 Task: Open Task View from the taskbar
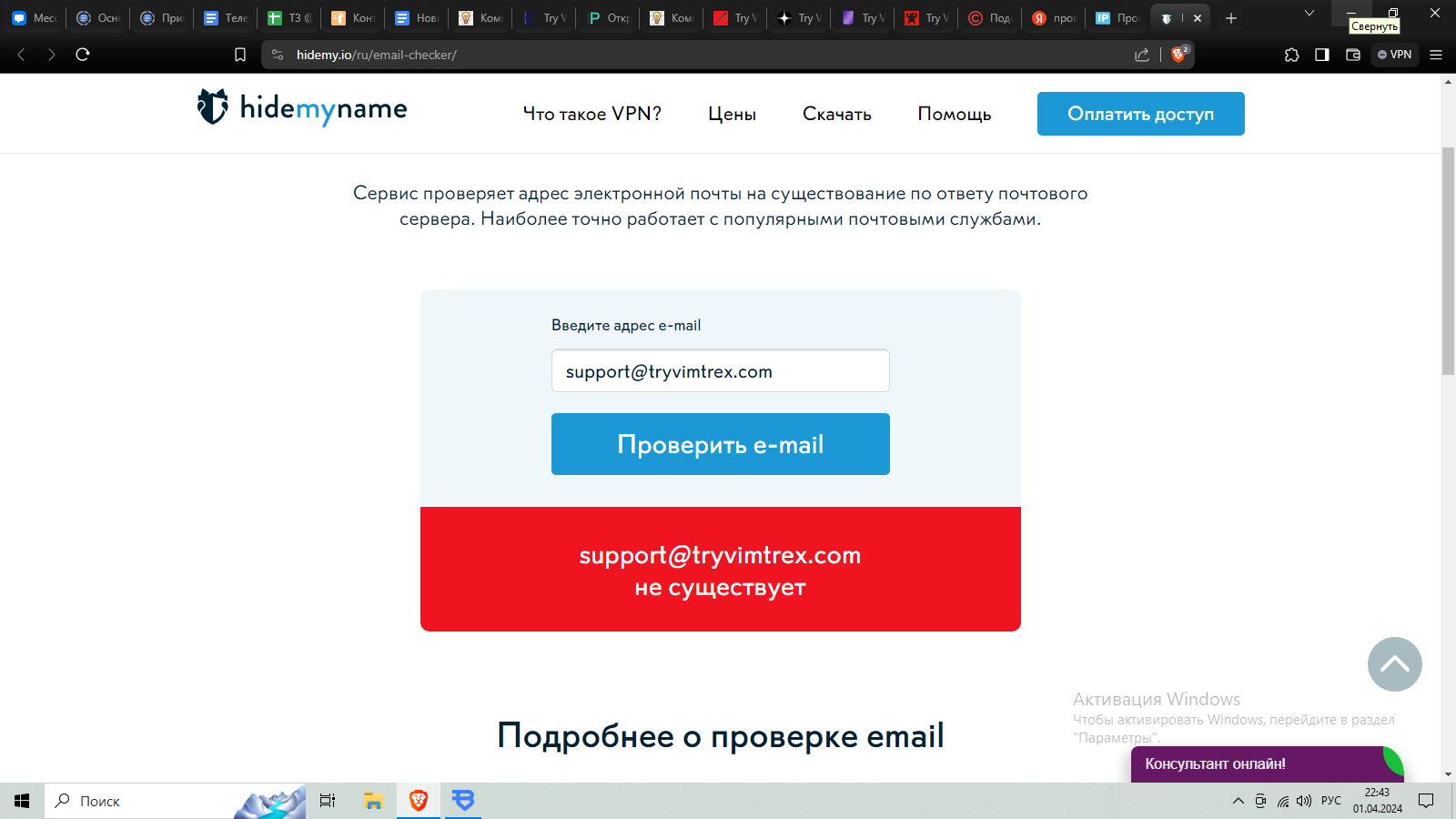328,801
